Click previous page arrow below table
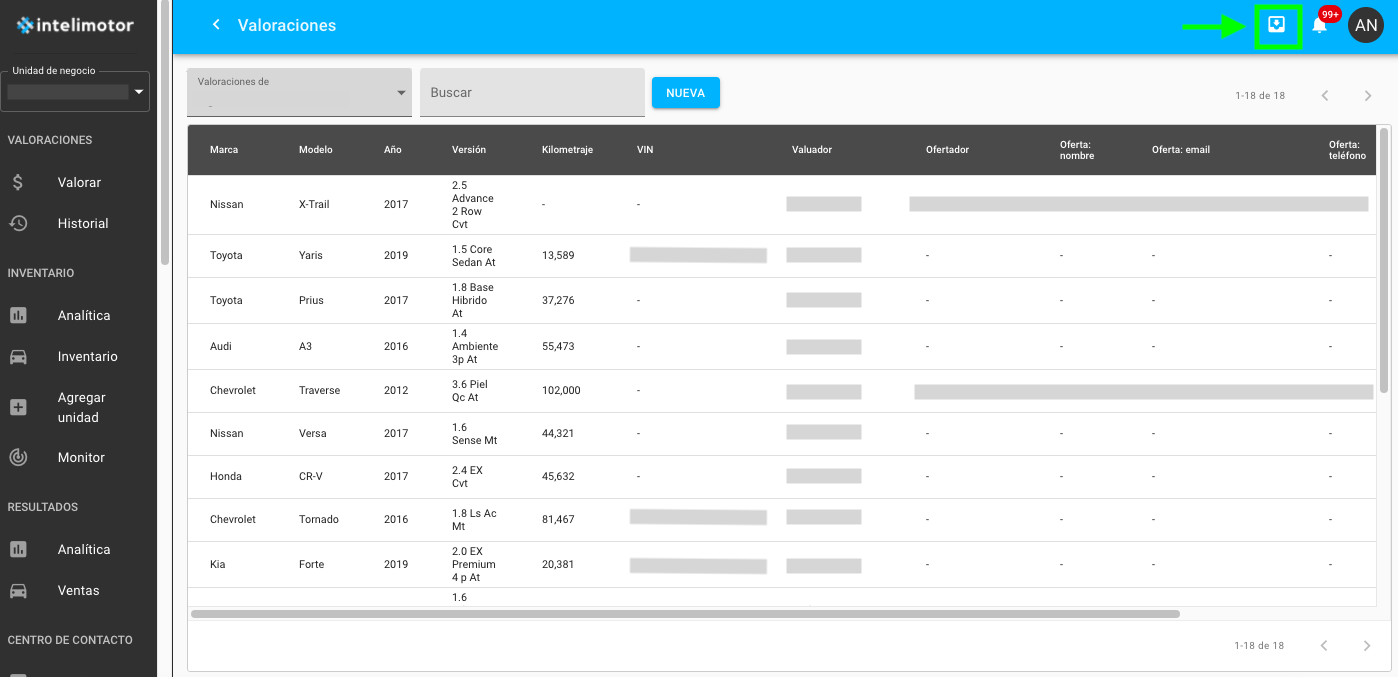The height and width of the screenshot is (677, 1398). [x=1325, y=646]
